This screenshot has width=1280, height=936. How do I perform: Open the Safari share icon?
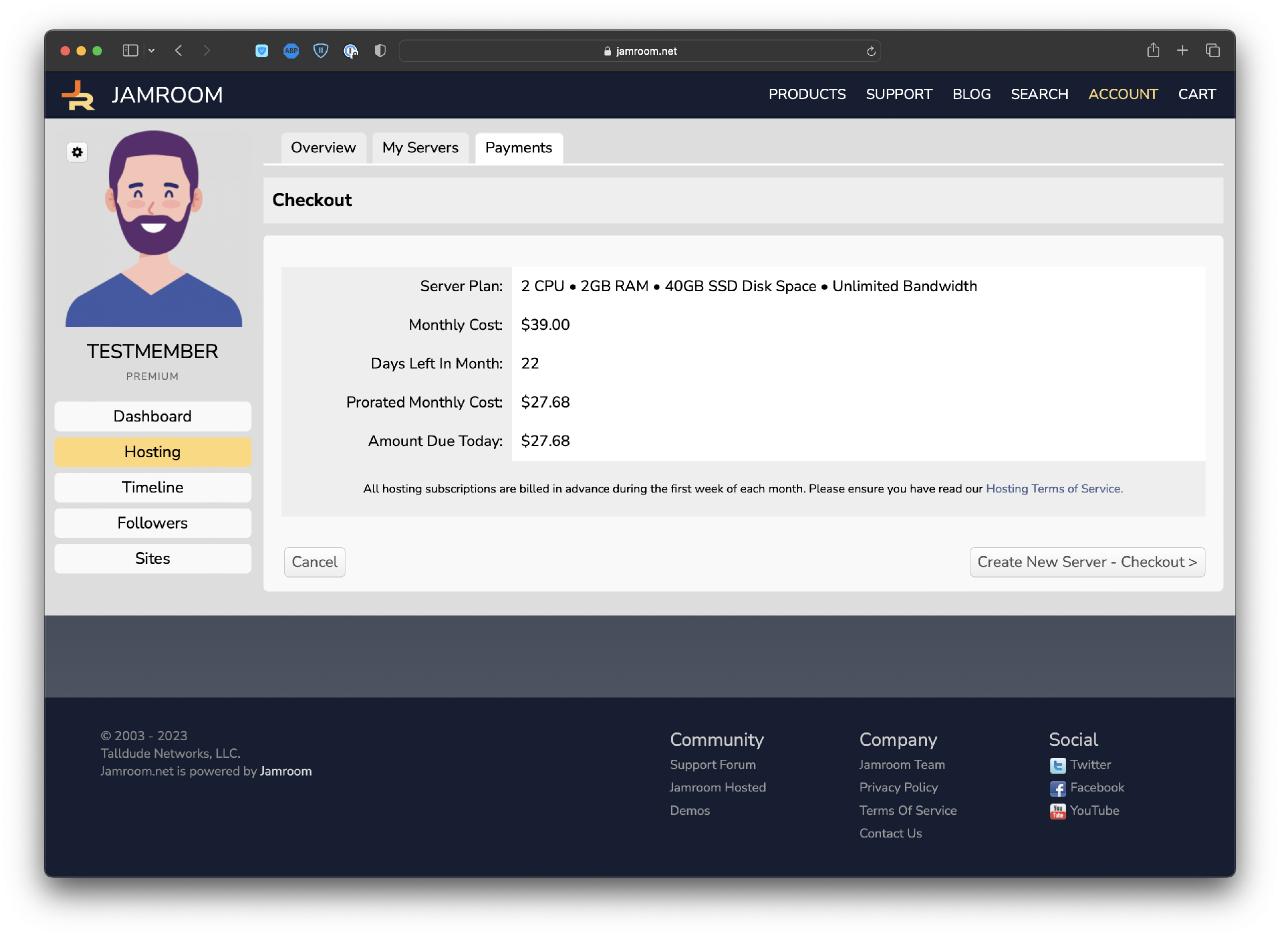pyautogui.click(x=1153, y=51)
